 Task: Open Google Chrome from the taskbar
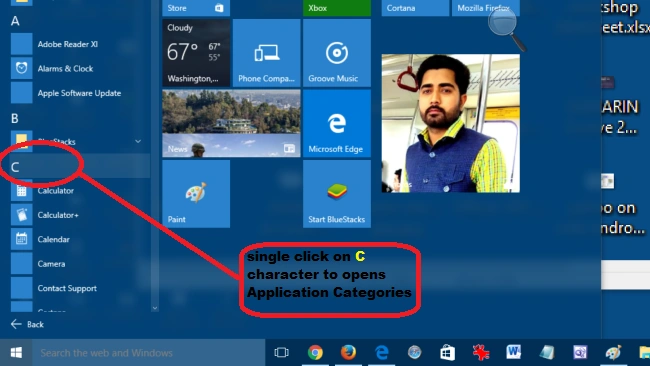pos(315,353)
